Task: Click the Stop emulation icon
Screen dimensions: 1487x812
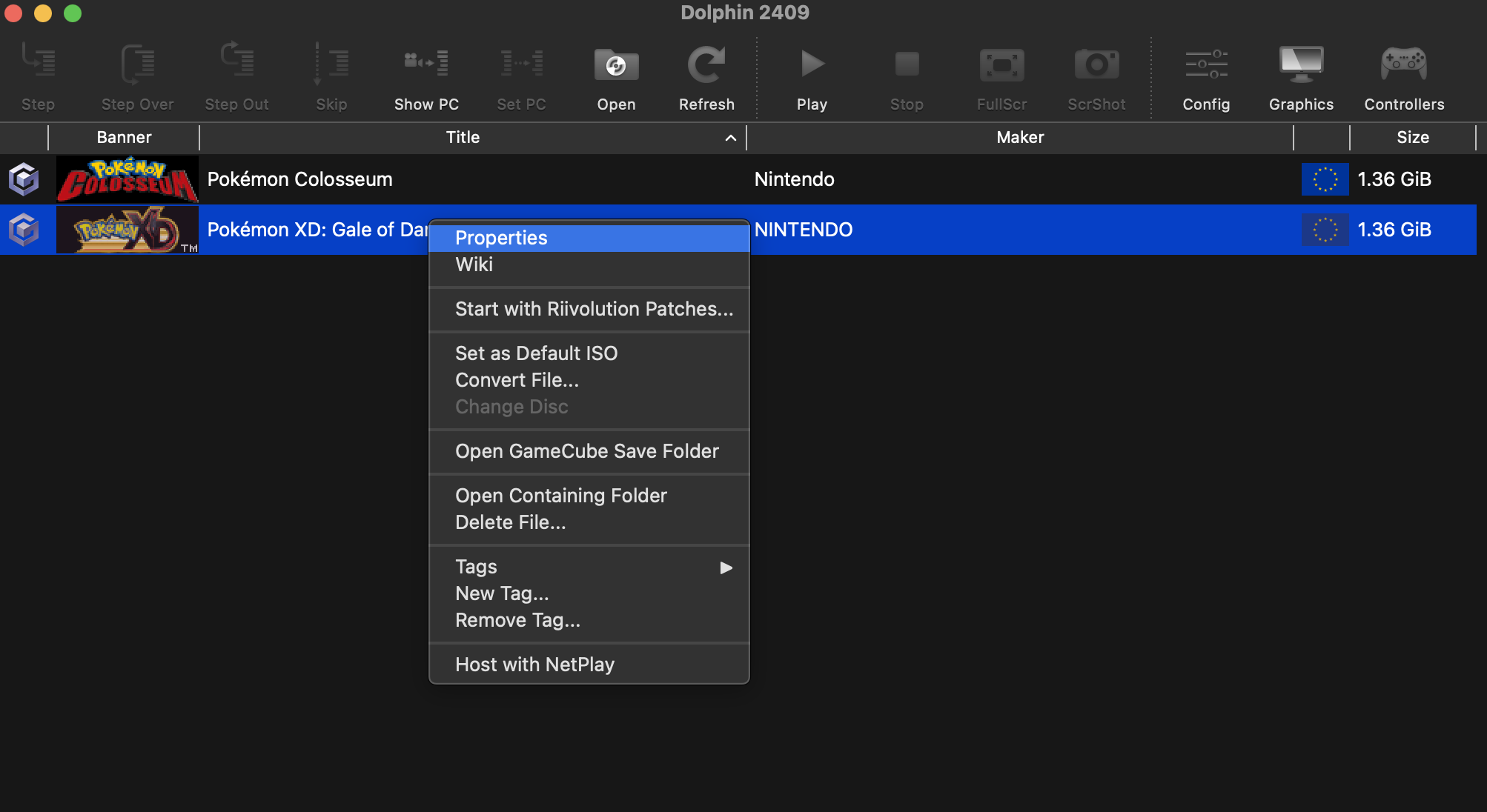Action: 907,64
